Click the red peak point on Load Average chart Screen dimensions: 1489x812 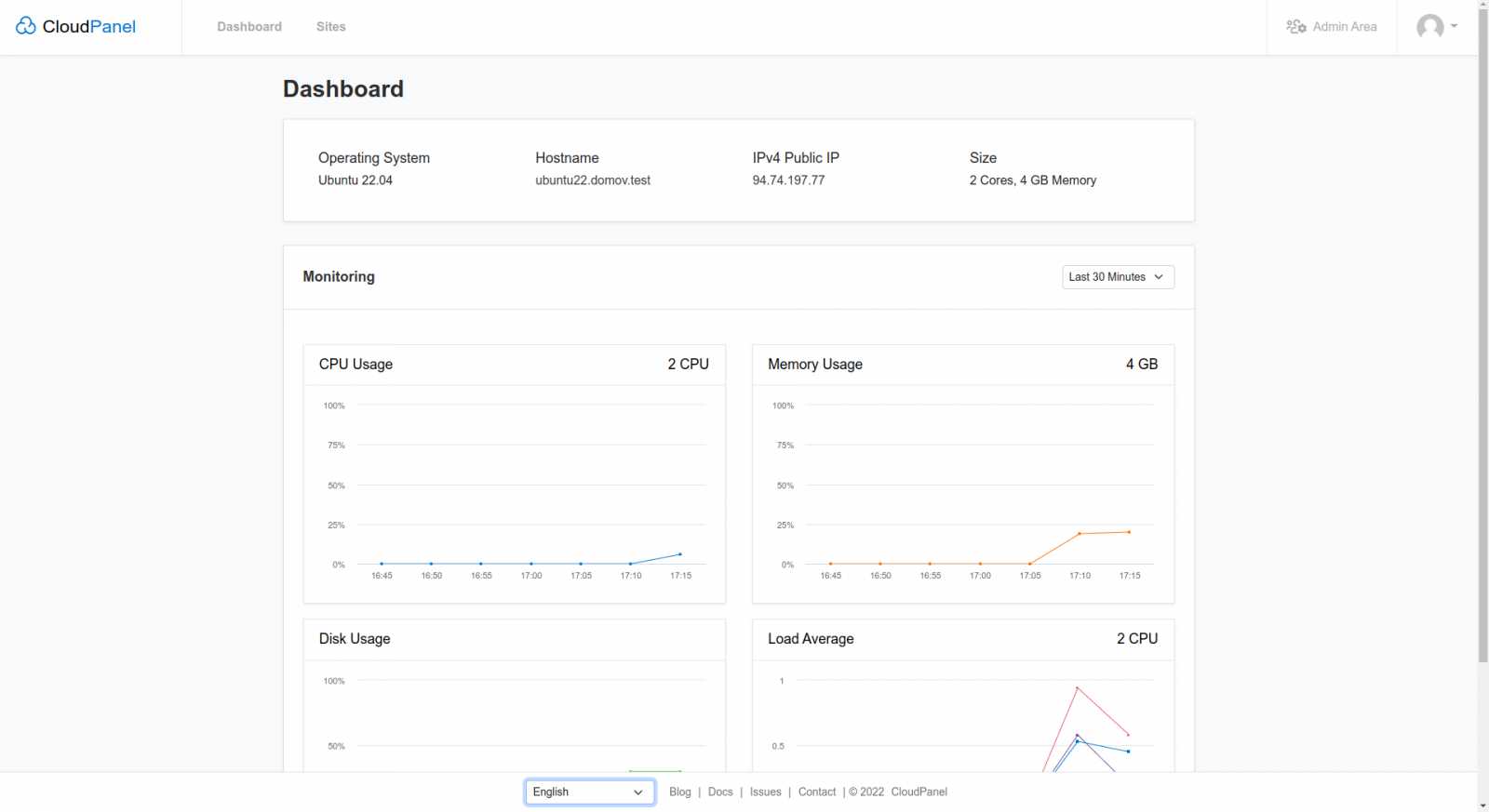[x=1078, y=688]
